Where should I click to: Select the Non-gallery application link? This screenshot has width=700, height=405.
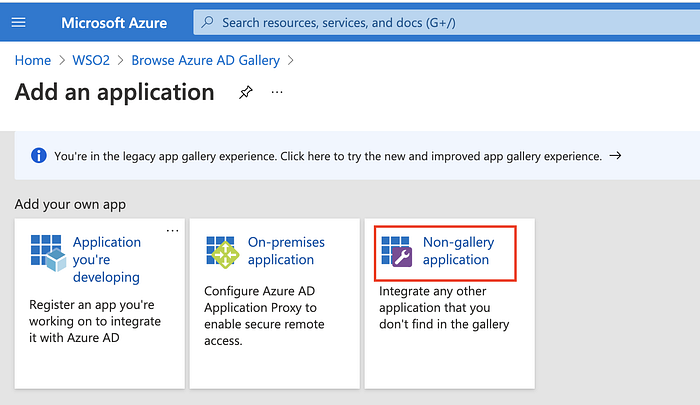point(458,251)
